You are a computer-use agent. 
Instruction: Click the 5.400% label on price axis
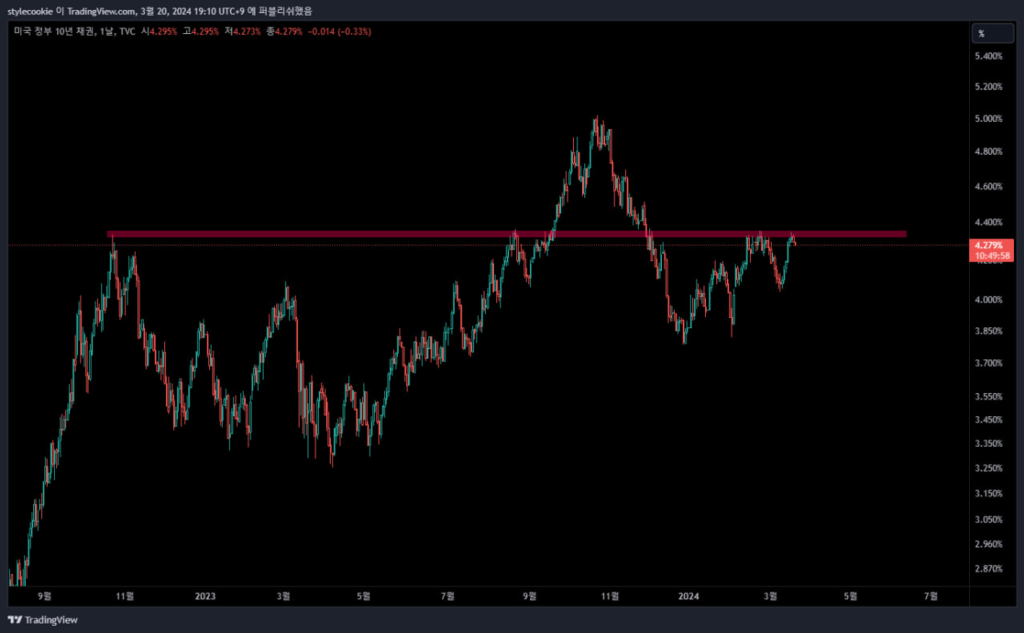988,56
